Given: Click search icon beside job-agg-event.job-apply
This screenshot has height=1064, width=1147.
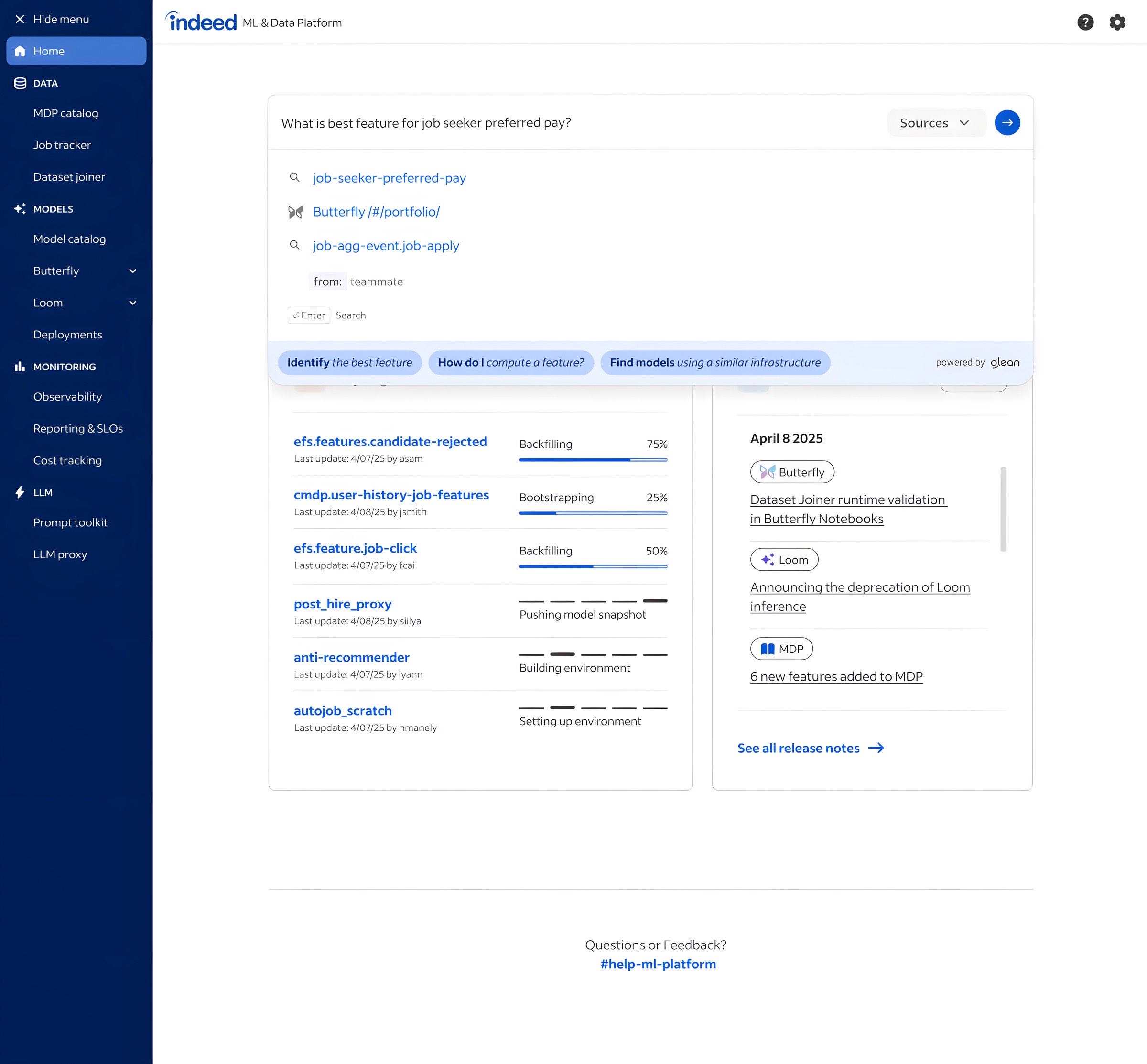Looking at the screenshot, I should click(x=294, y=245).
